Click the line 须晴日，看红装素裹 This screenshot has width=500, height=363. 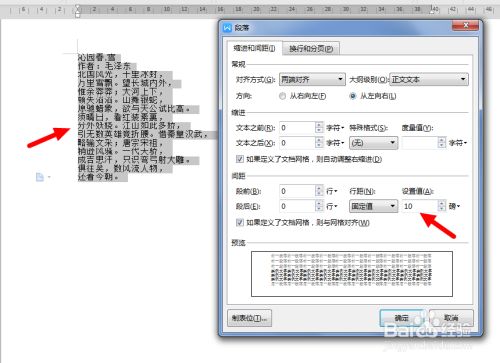pyautogui.click(x=120, y=117)
